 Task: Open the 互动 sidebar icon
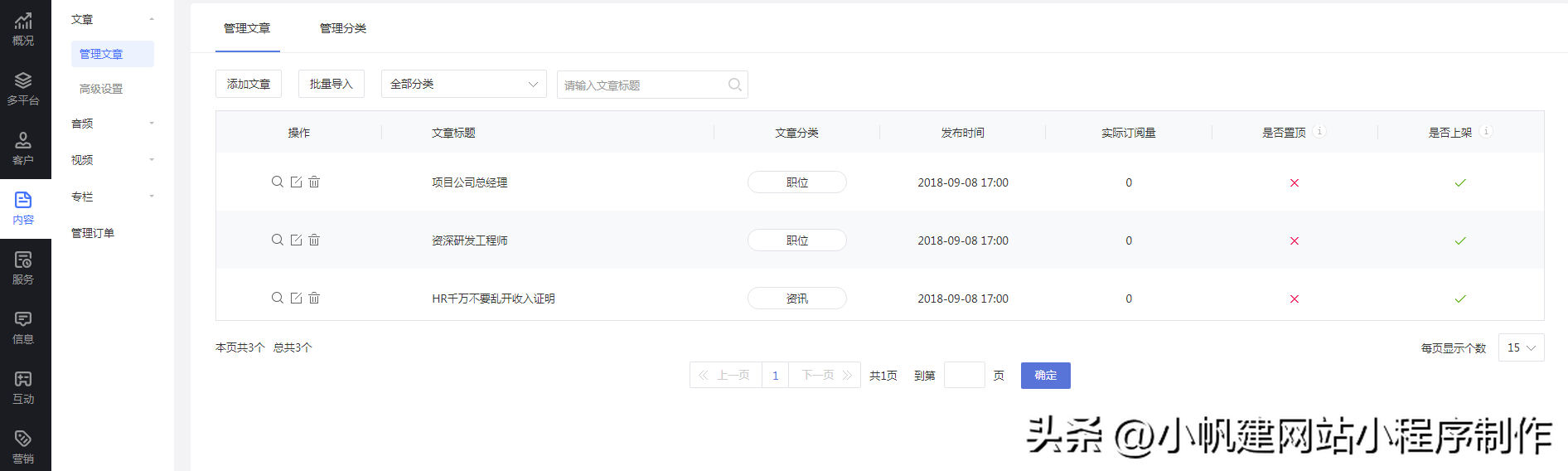[x=23, y=387]
